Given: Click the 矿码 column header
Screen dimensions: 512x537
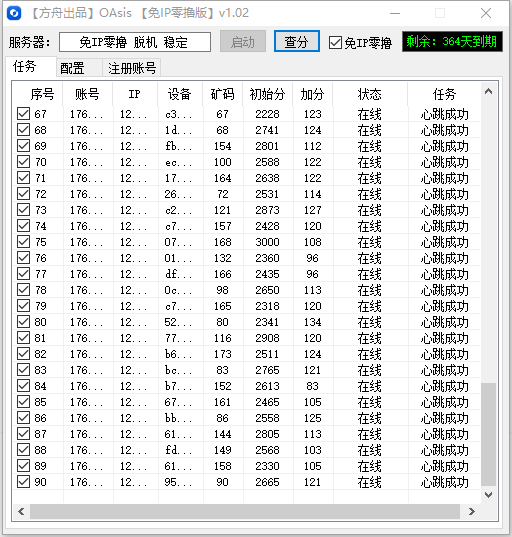Looking at the screenshot, I should pyautogui.click(x=223, y=94).
